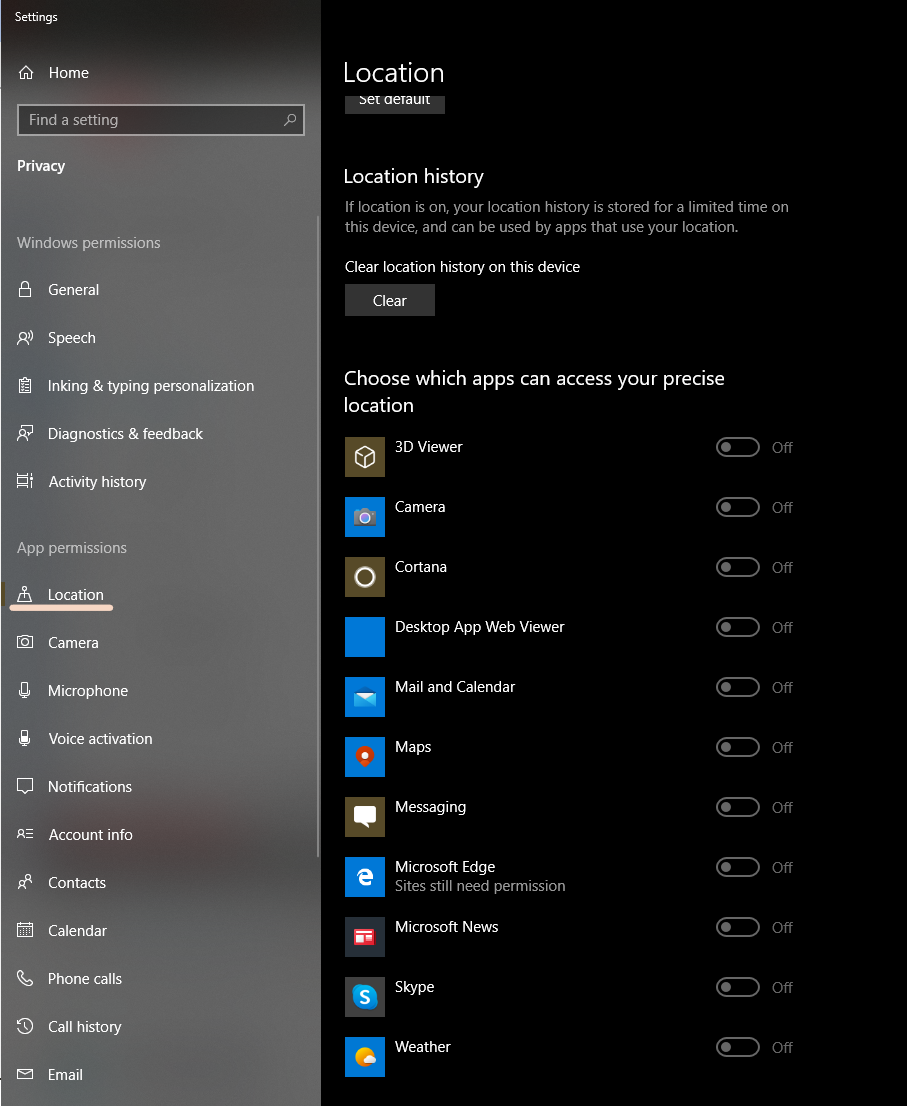Viewport: 907px width, 1106px height.
Task: Click the Microsoft Edge app icon
Action: [x=365, y=877]
